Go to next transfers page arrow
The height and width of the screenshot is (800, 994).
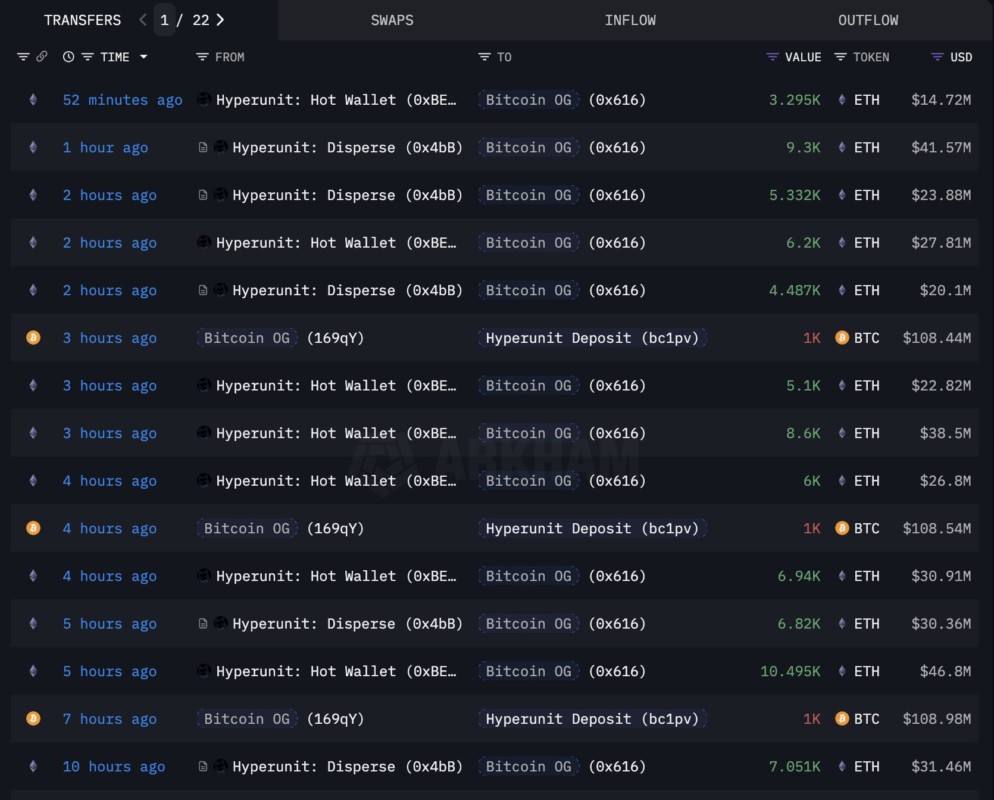pyautogui.click(x=220, y=20)
